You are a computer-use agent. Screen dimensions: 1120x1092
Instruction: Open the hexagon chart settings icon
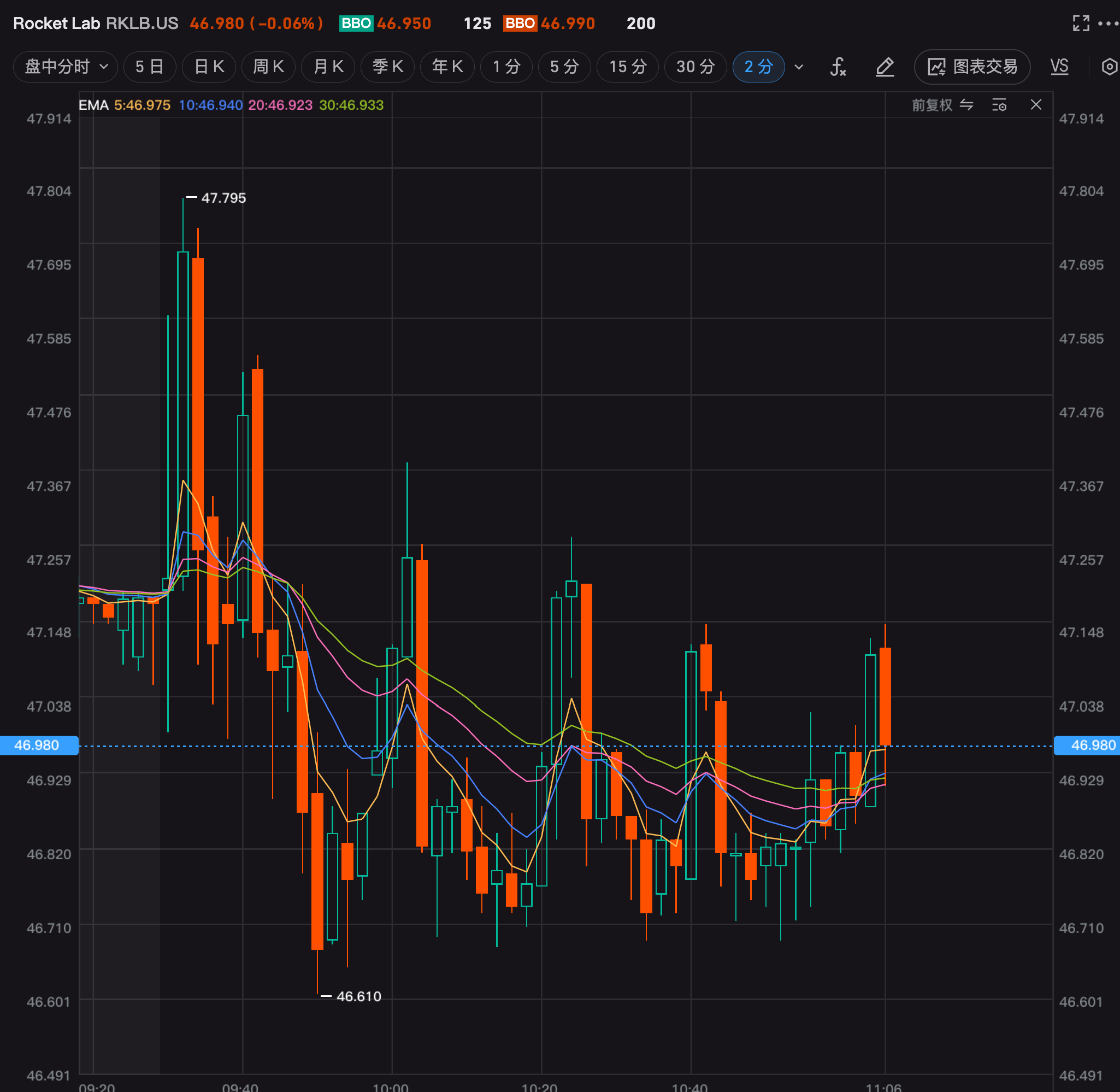click(1110, 67)
